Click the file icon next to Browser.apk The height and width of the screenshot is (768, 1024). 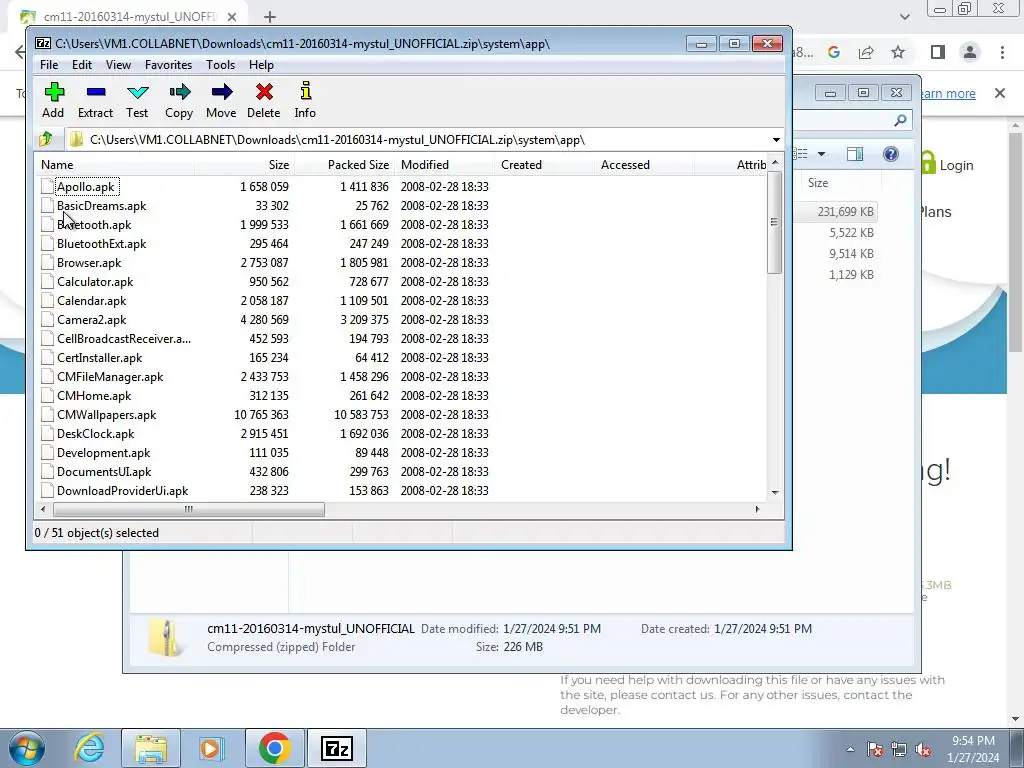tap(47, 263)
